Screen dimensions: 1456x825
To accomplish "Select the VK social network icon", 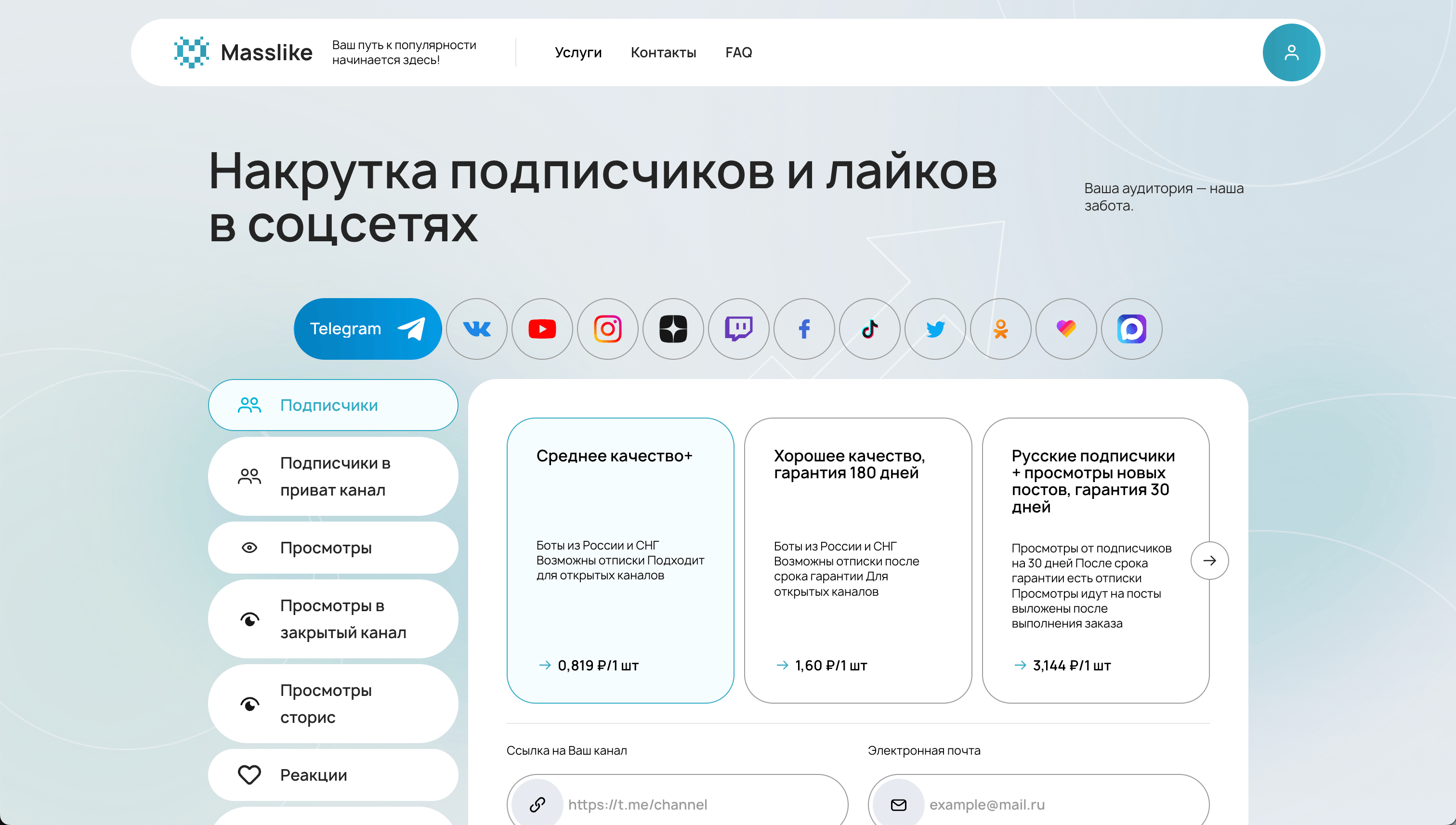I will [476, 328].
